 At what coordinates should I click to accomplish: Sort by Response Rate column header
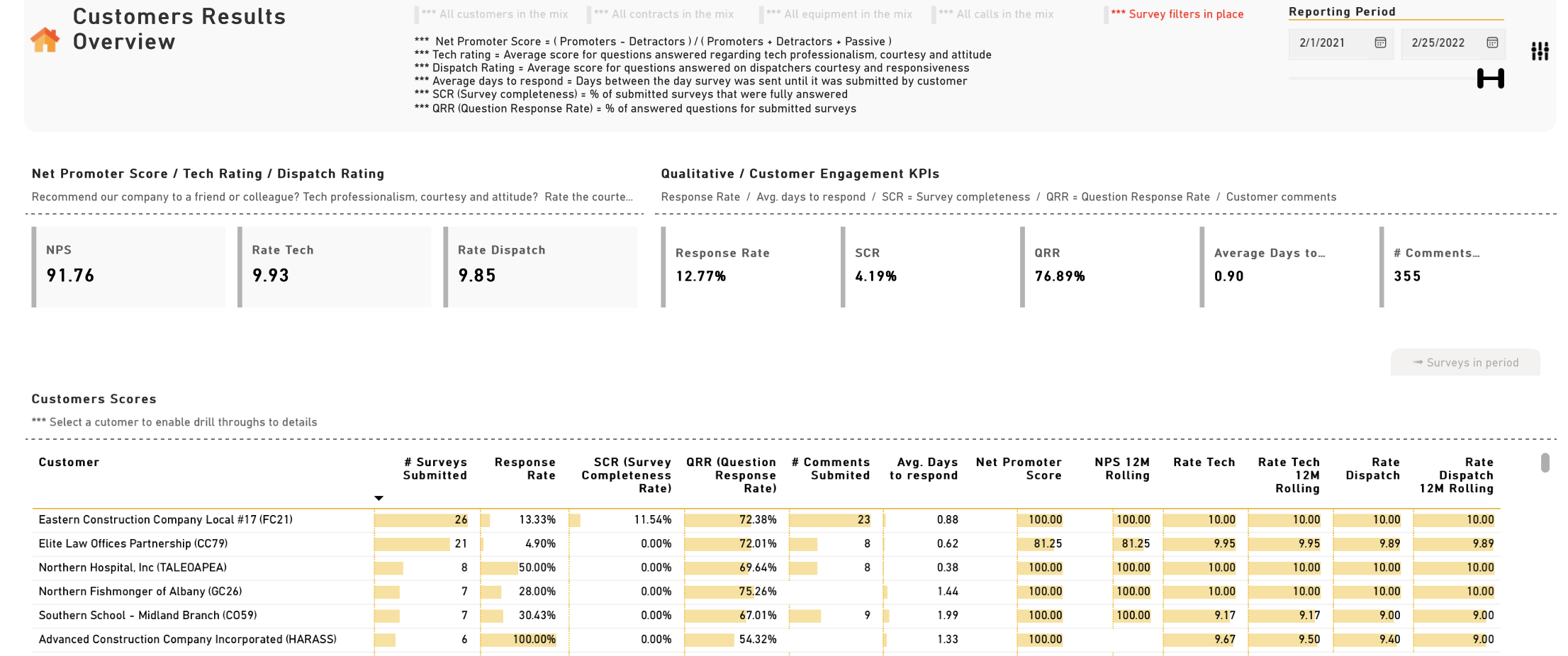pyautogui.click(x=525, y=469)
